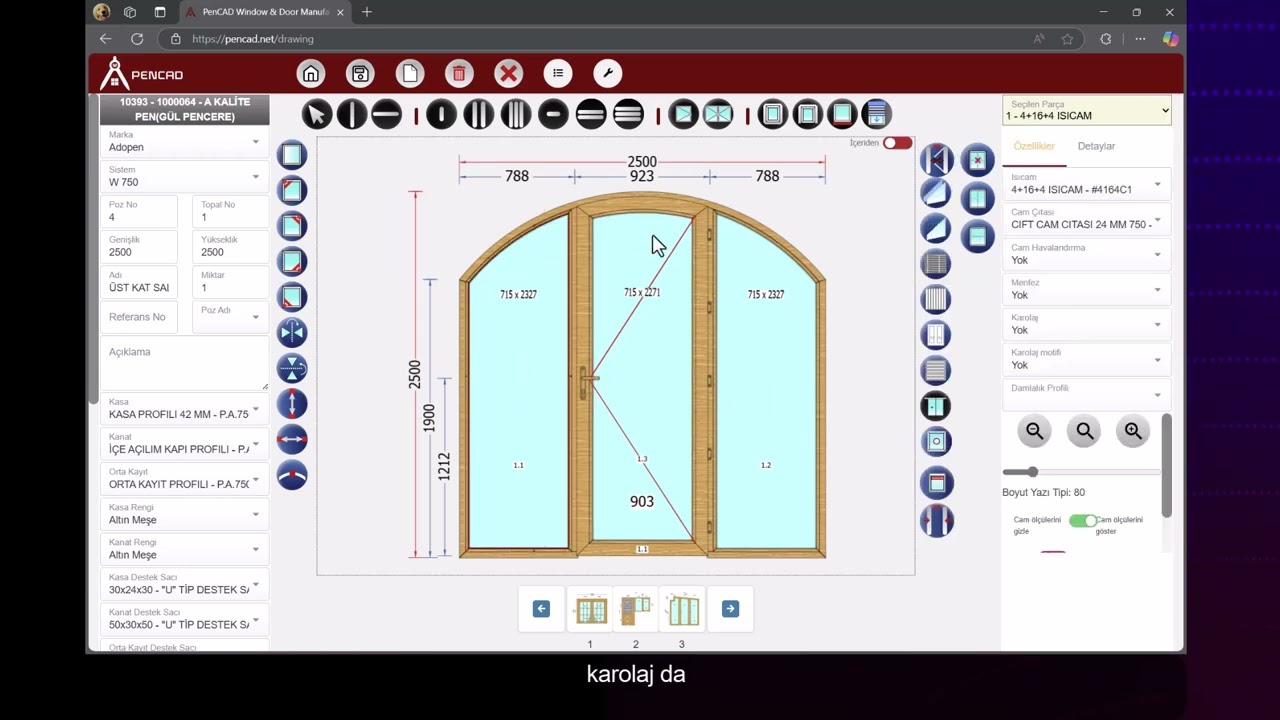Edit the Genişlik width field
Screen dimensions: 1280x720
(x=139, y=247)
